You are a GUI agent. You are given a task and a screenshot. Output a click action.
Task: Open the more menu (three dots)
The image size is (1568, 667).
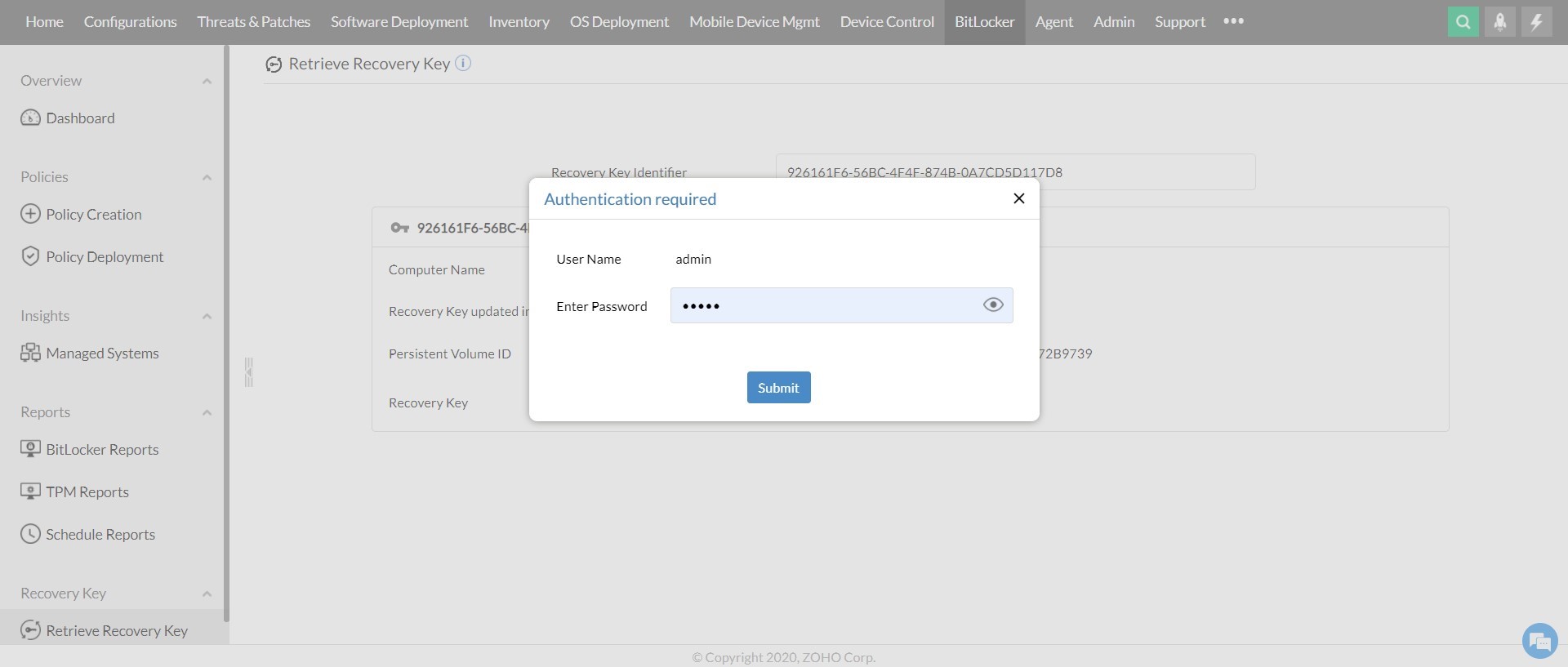1233,21
